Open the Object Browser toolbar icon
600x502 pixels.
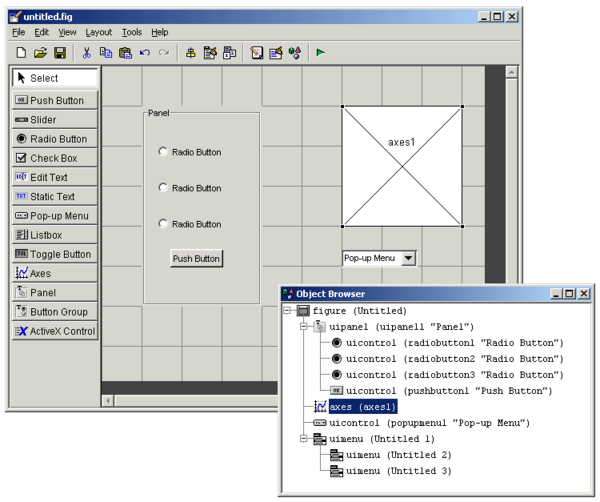point(295,52)
